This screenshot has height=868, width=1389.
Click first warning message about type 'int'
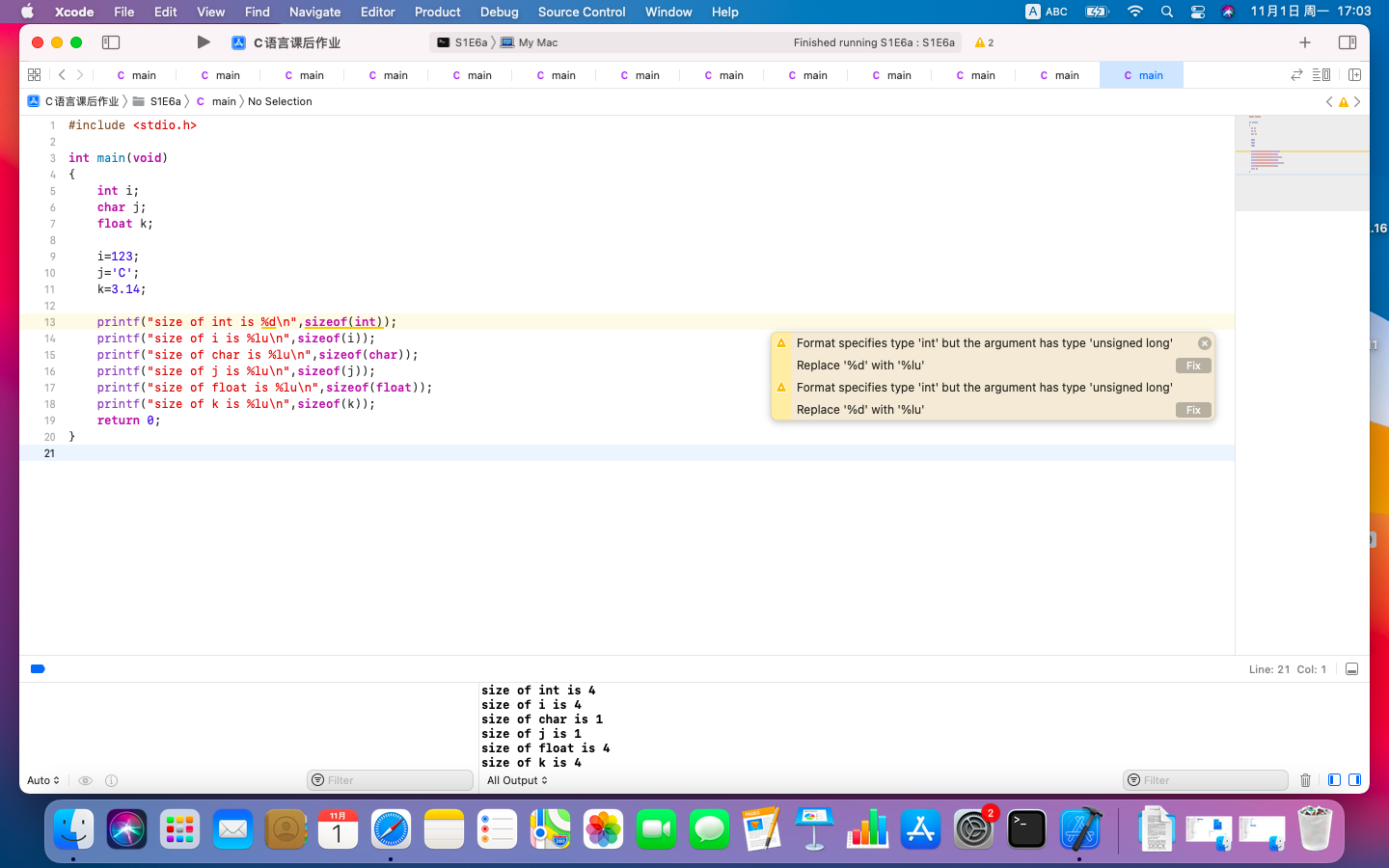coord(984,343)
